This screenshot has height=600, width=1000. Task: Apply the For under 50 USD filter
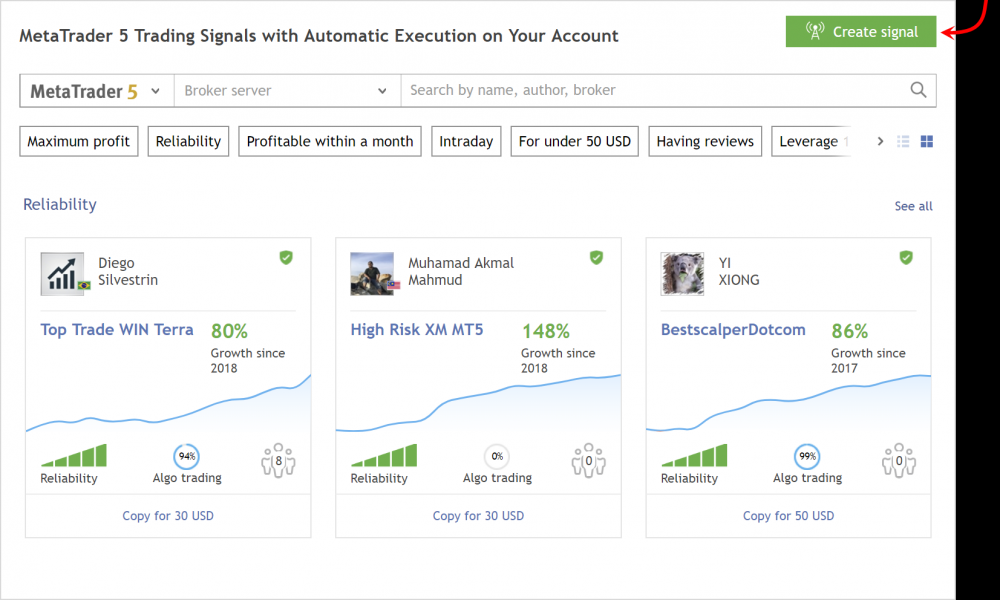[x=575, y=141]
